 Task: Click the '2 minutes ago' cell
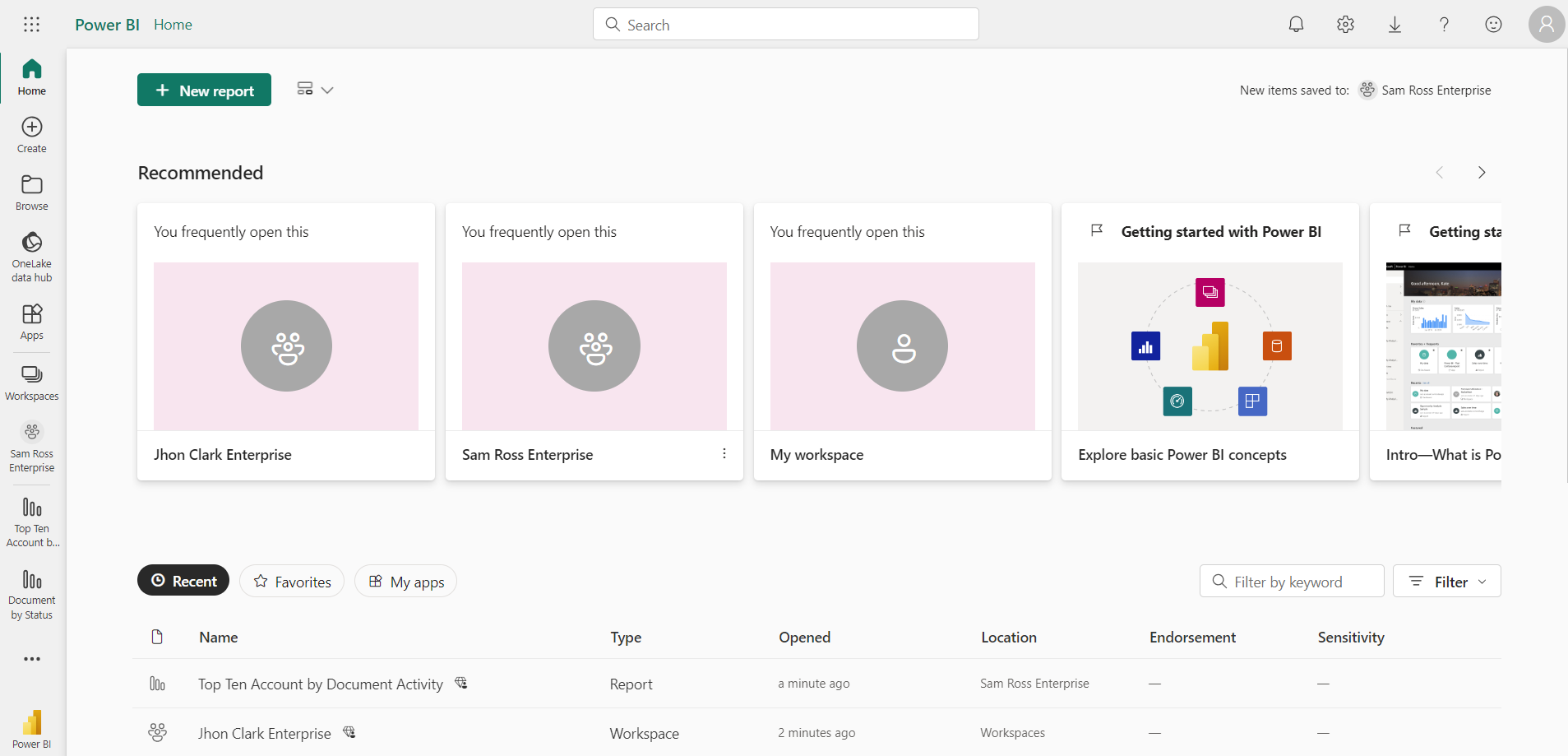(x=816, y=733)
